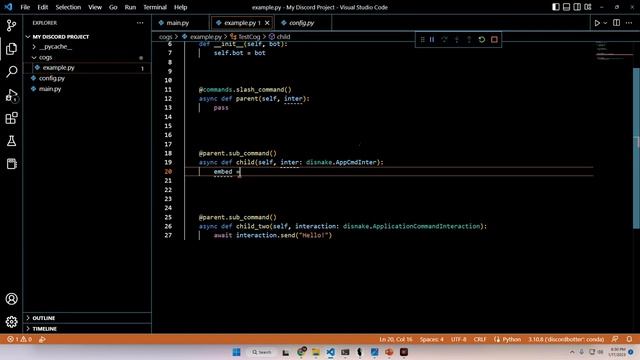Open the Go menu
The height and width of the screenshot is (360, 640).
[x=113, y=7]
